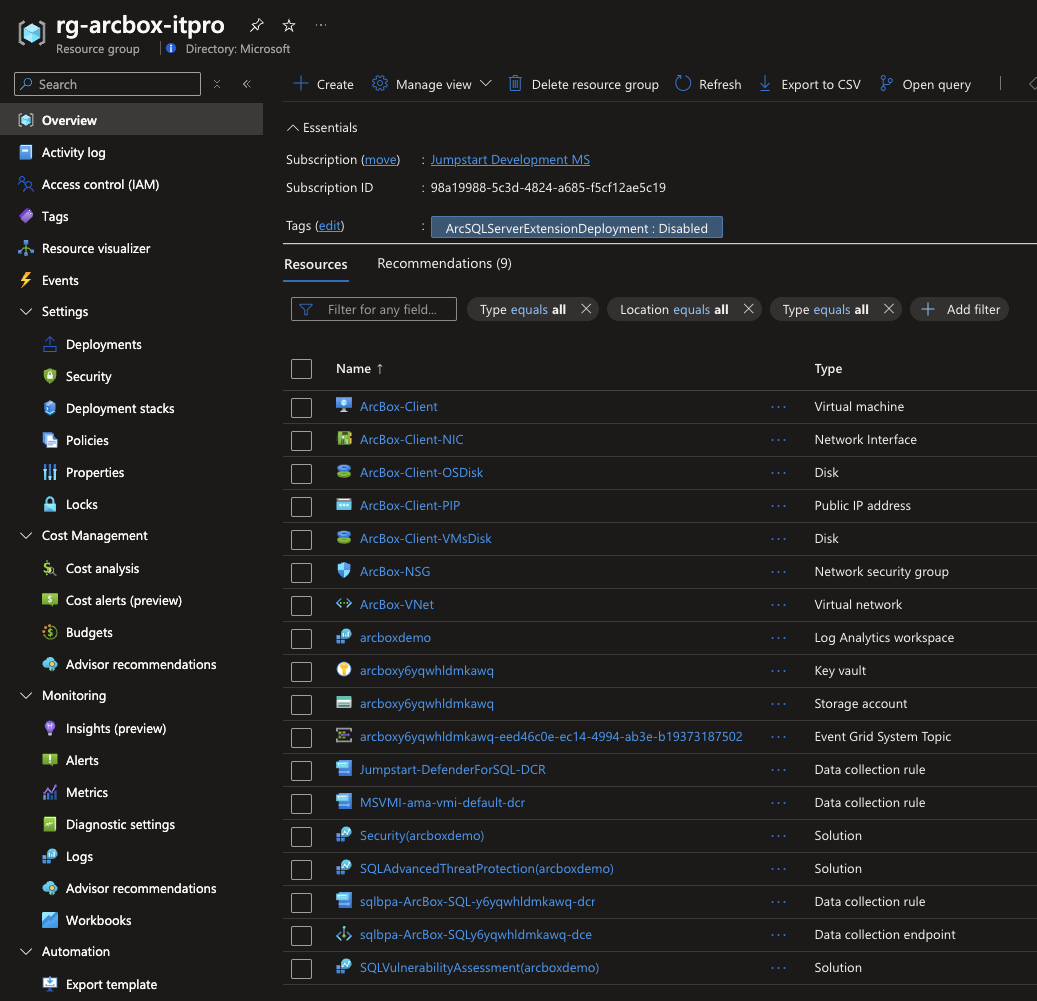The height and width of the screenshot is (1001, 1037).
Task: Check the ArcBox-VNet row checkbox
Action: coord(302,606)
